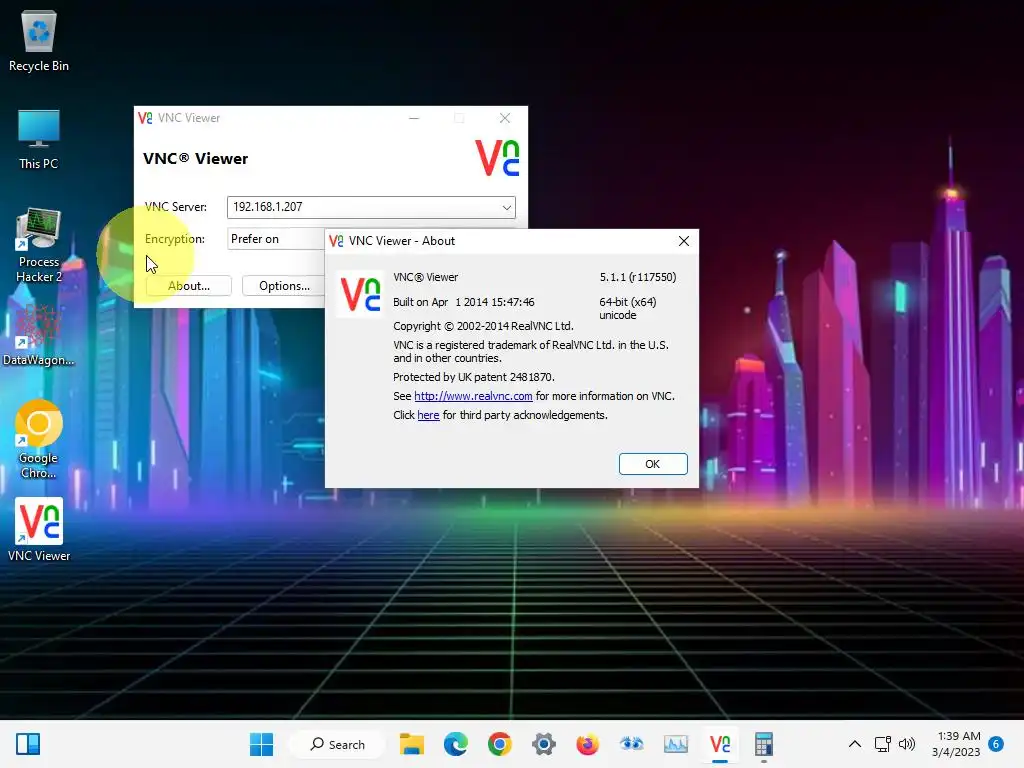Click the VNC logo inside the About dialog

click(x=360, y=294)
